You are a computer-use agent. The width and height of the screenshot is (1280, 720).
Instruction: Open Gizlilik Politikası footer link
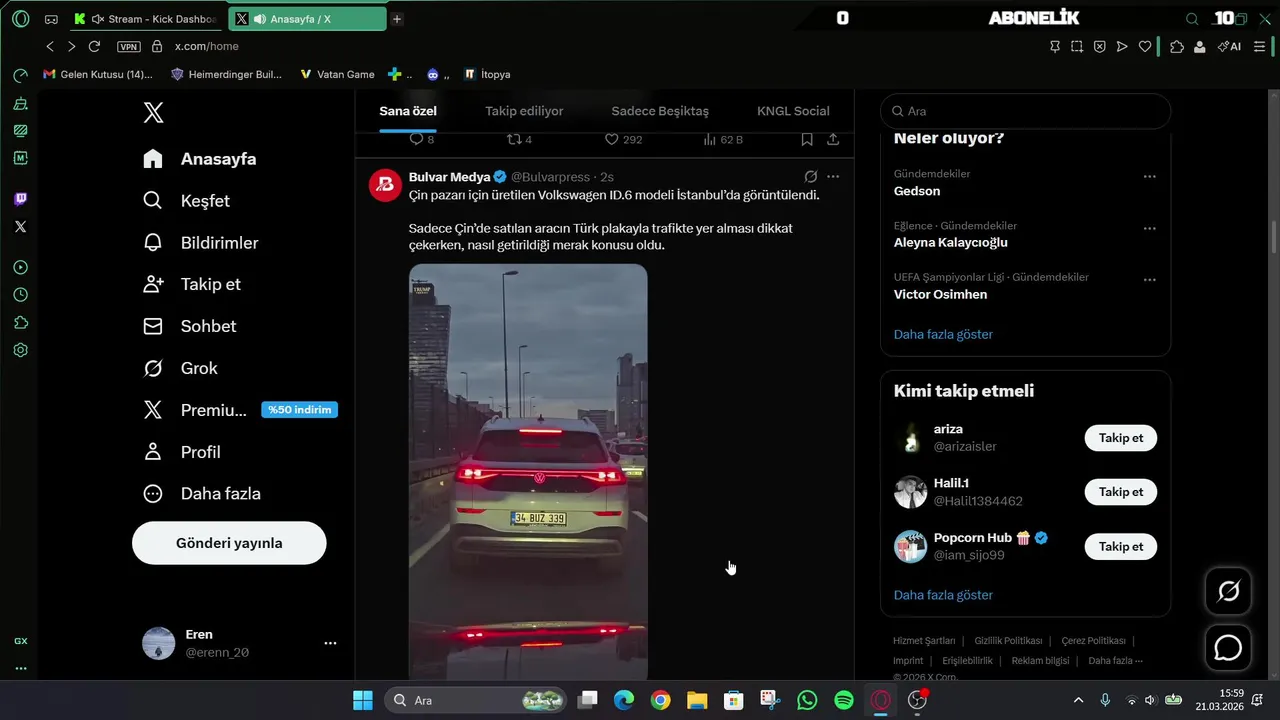[x=1008, y=641]
